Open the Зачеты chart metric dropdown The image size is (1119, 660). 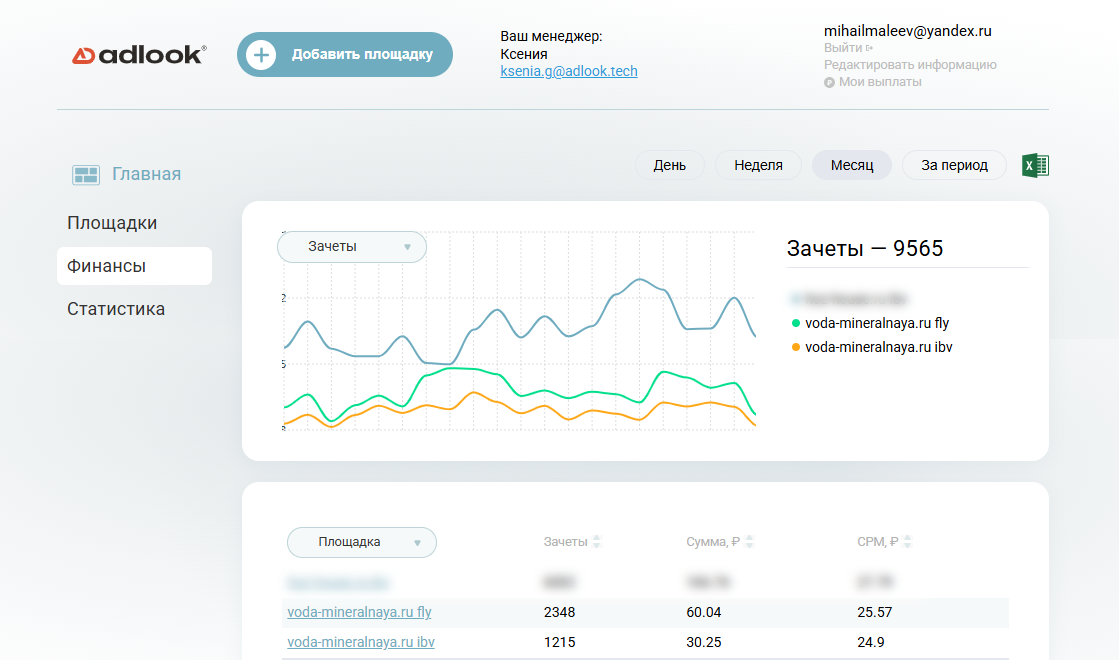[352, 247]
